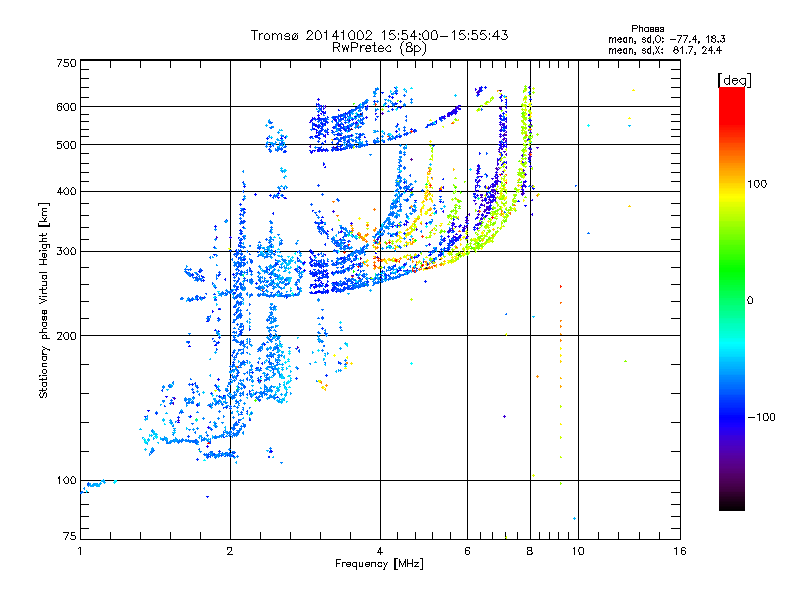
Task: Click the x-axis tick label "10"
Action: pos(578,551)
